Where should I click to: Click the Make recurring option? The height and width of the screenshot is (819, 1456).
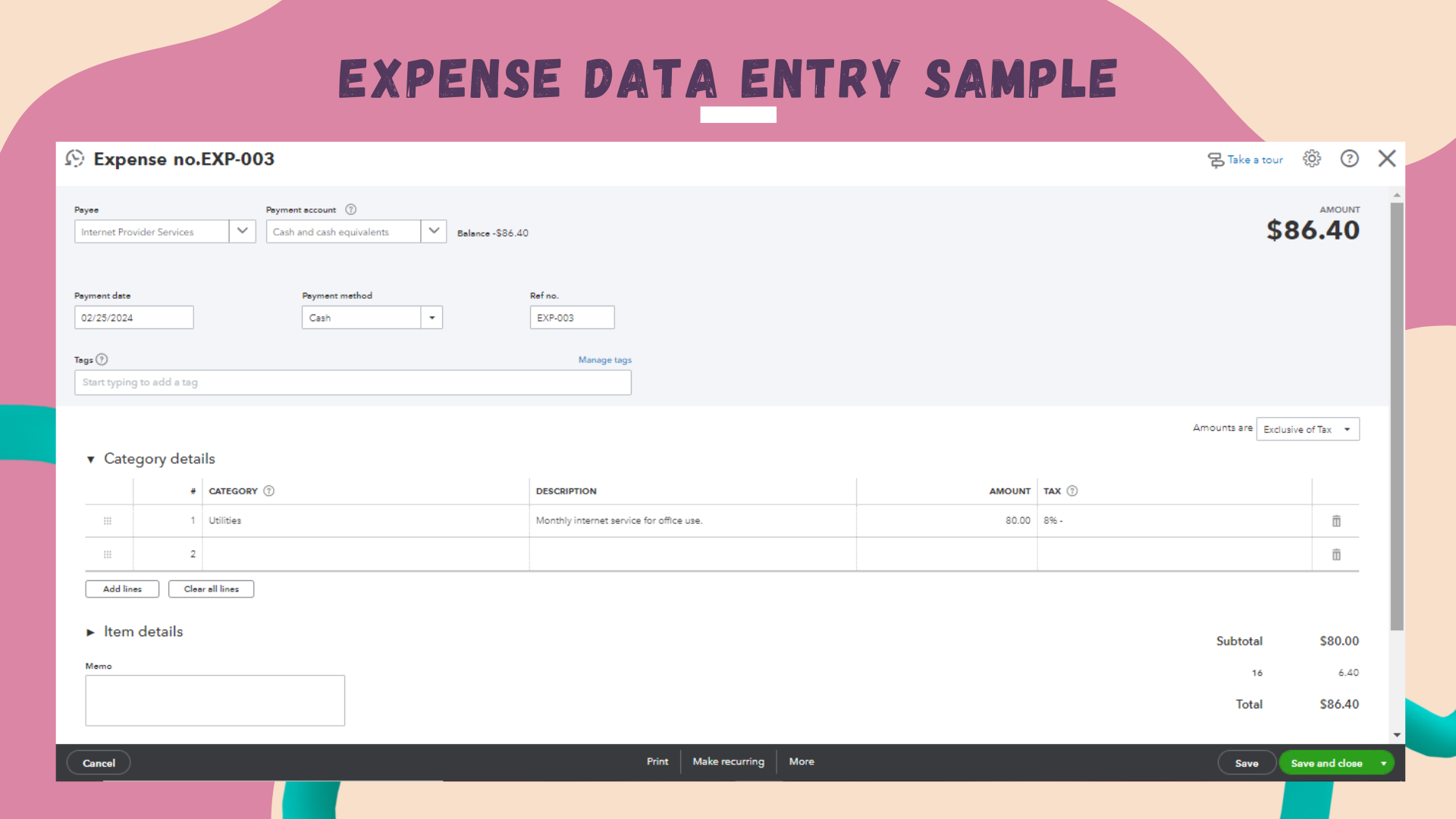[x=728, y=761]
